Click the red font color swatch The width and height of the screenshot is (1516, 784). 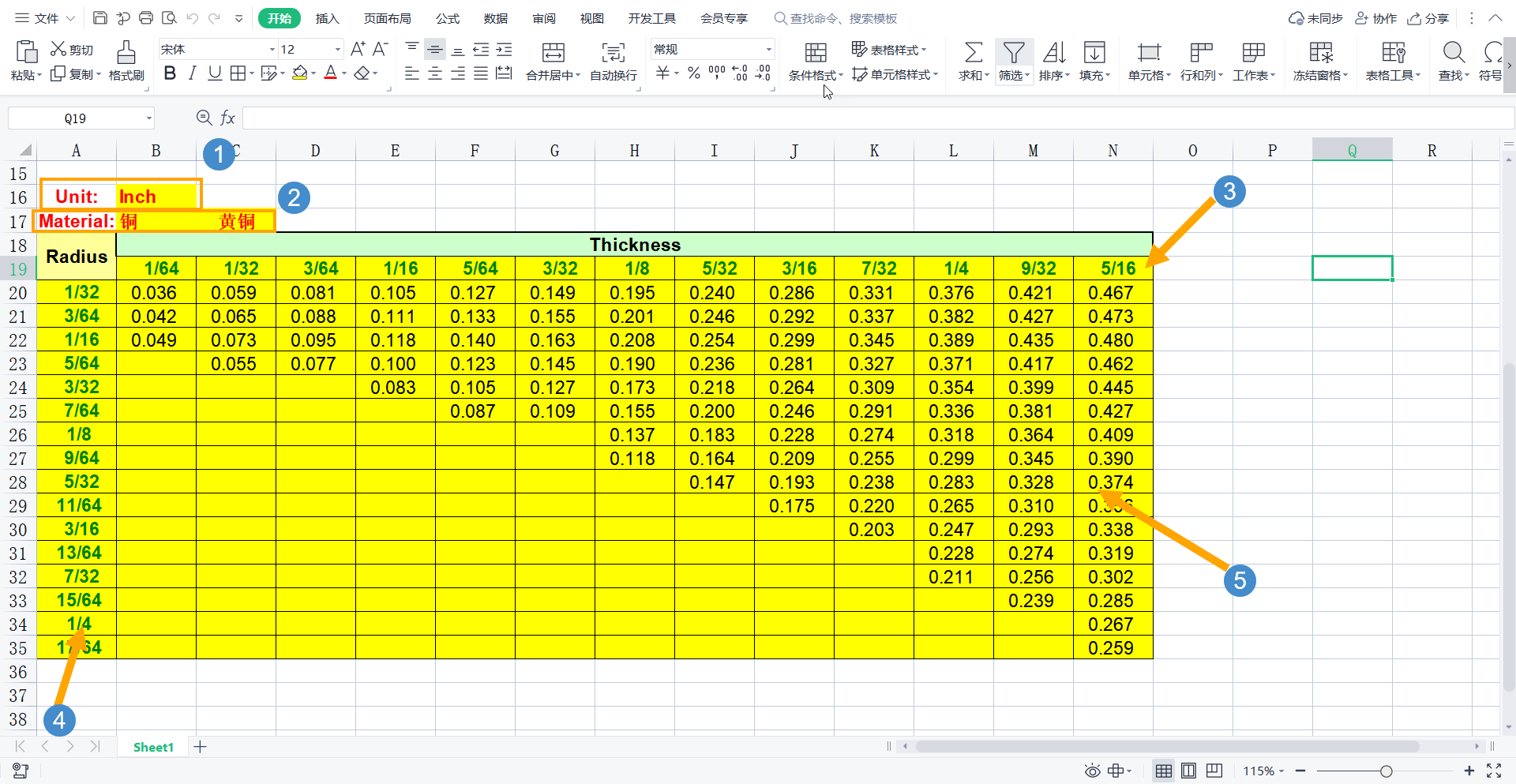coord(331,73)
